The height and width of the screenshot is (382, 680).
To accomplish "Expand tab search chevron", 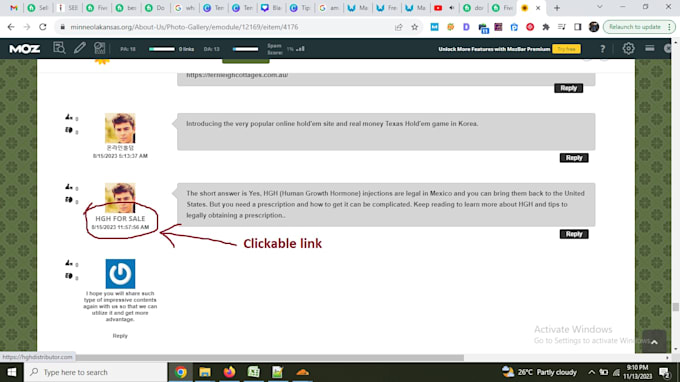I will (599, 7).
